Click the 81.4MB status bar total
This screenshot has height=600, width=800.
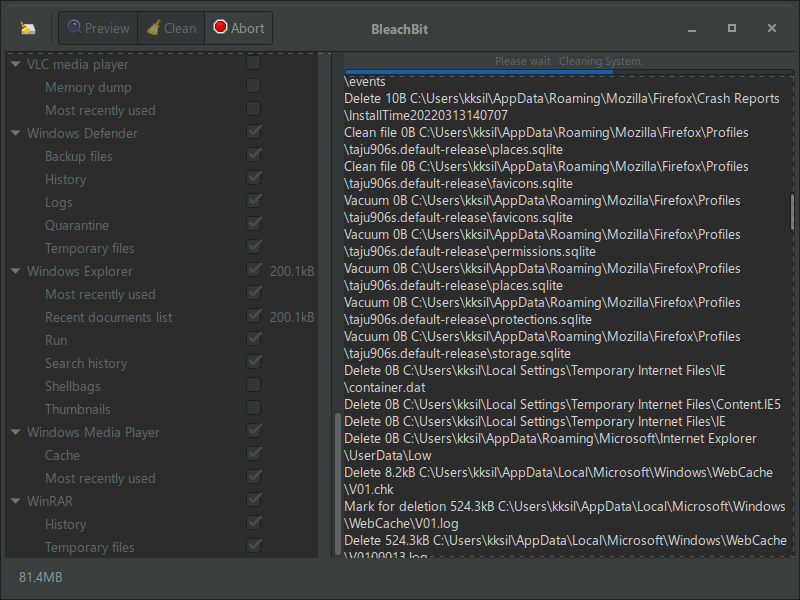click(41, 577)
